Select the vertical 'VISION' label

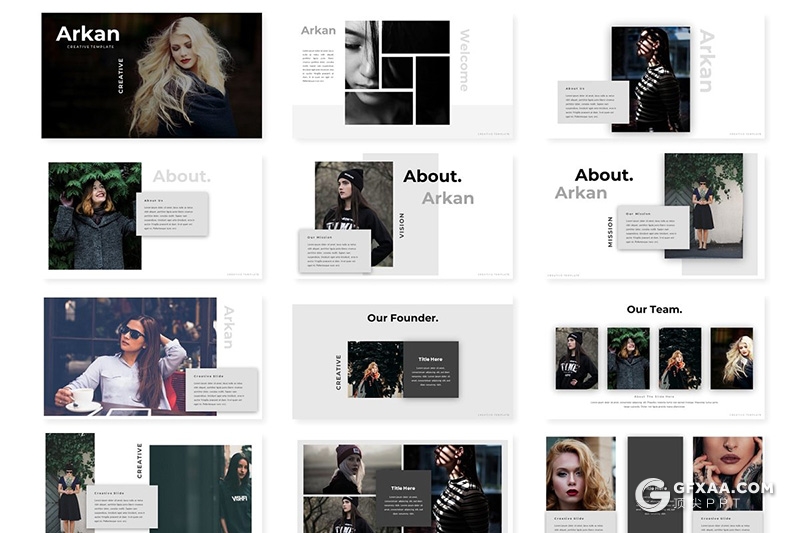(402, 225)
